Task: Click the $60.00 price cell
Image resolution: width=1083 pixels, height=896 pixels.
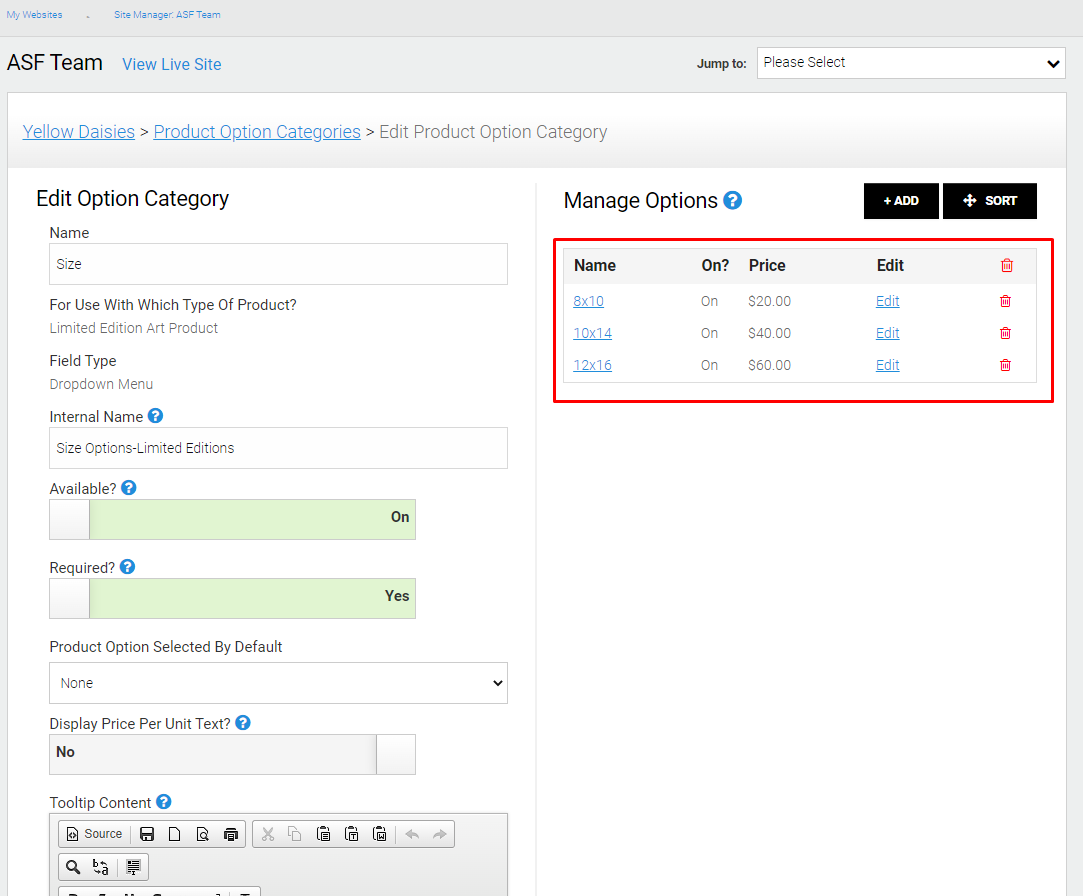Action: click(x=769, y=365)
